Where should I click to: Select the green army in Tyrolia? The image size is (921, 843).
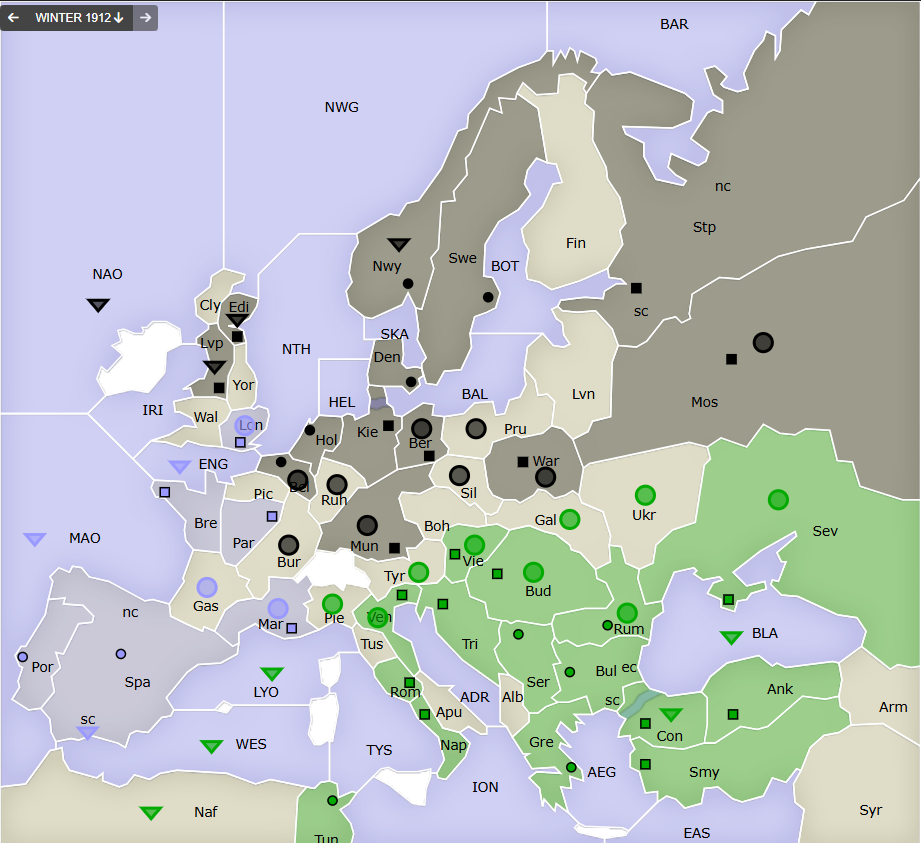tap(418, 572)
